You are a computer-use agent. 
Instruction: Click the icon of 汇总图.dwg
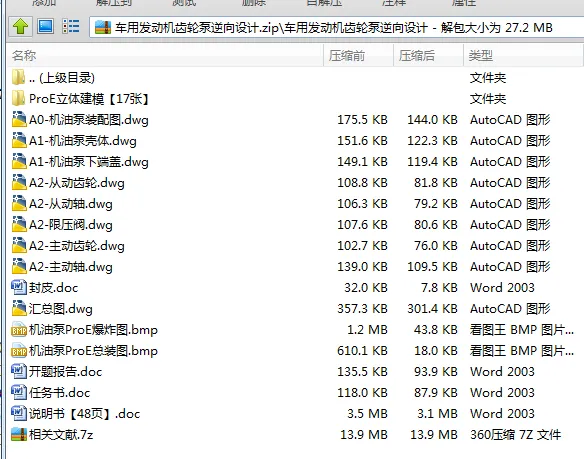pos(19,308)
